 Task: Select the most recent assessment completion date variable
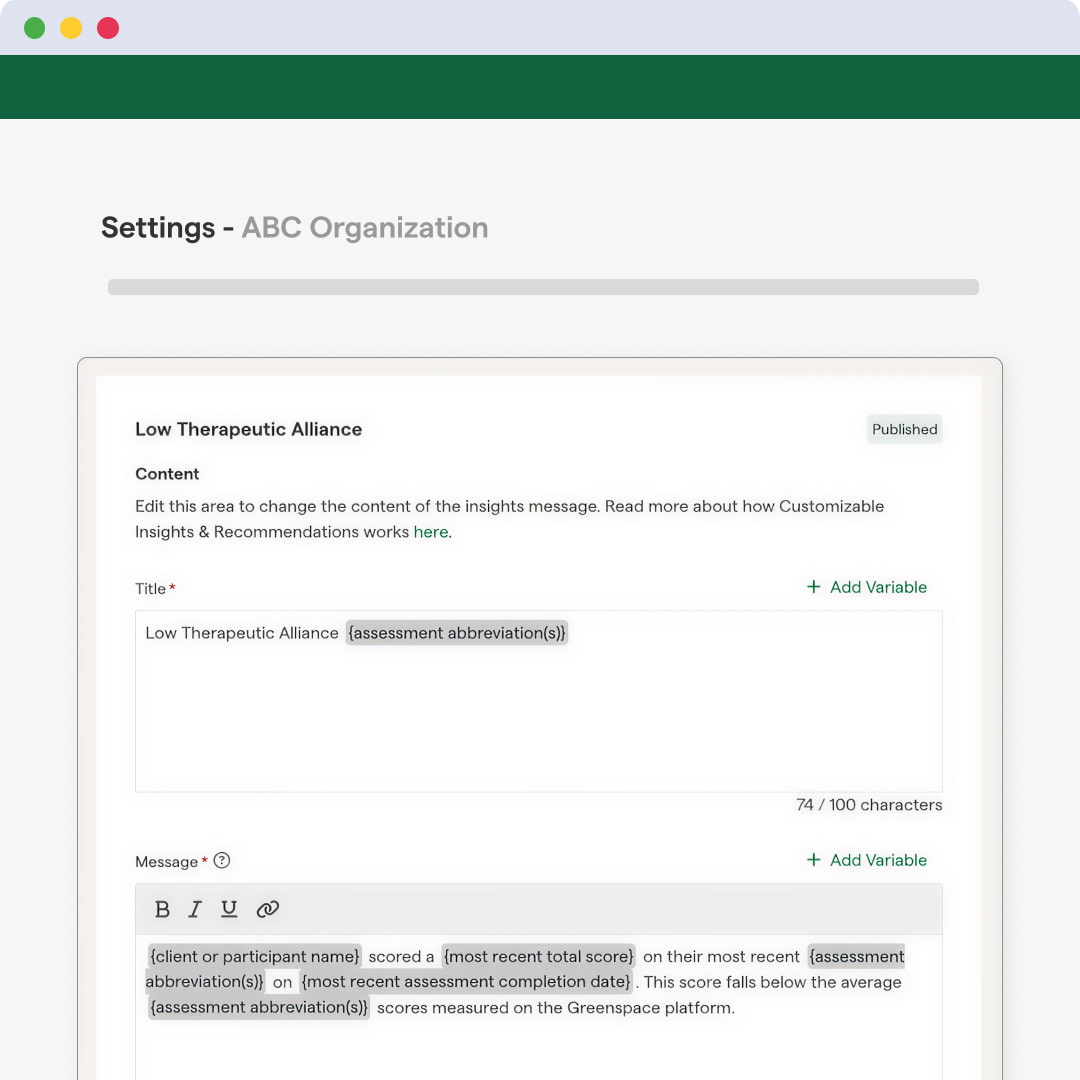[x=466, y=982]
